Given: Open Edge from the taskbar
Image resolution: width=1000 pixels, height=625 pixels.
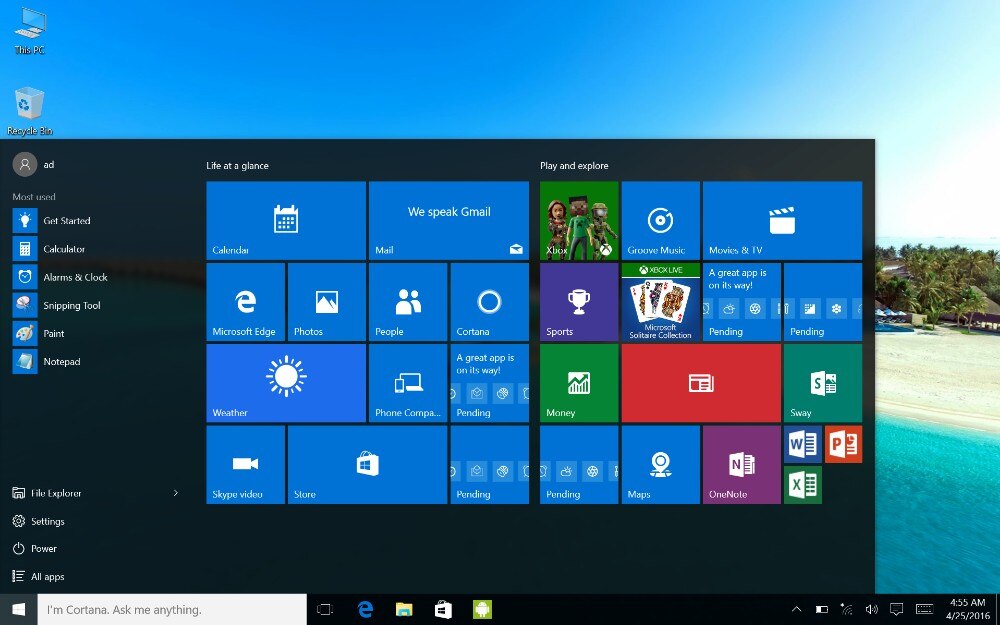Looking at the screenshot, I should [365, 610].
